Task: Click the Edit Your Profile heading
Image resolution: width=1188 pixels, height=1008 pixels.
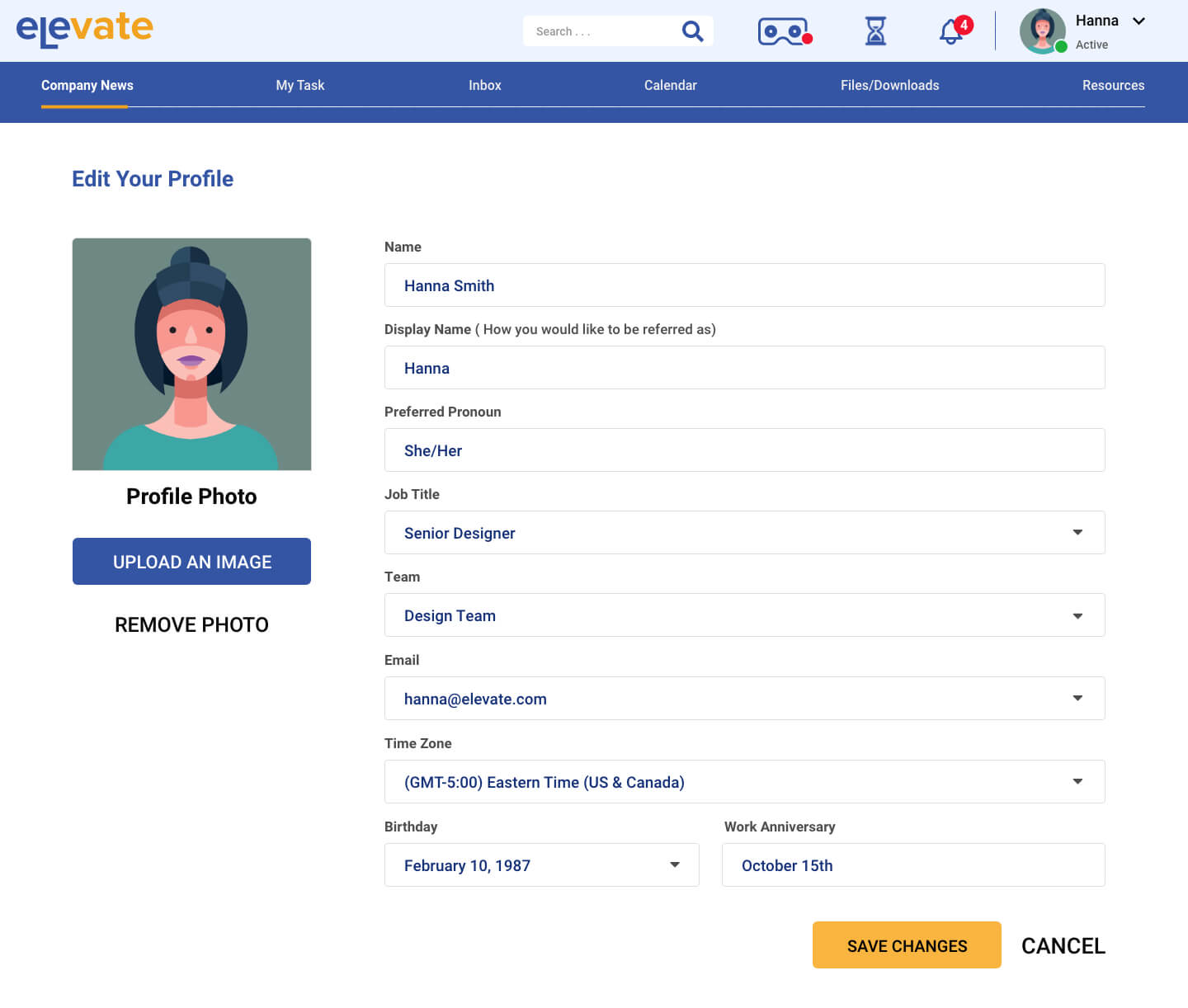Action: coord(153,179)
